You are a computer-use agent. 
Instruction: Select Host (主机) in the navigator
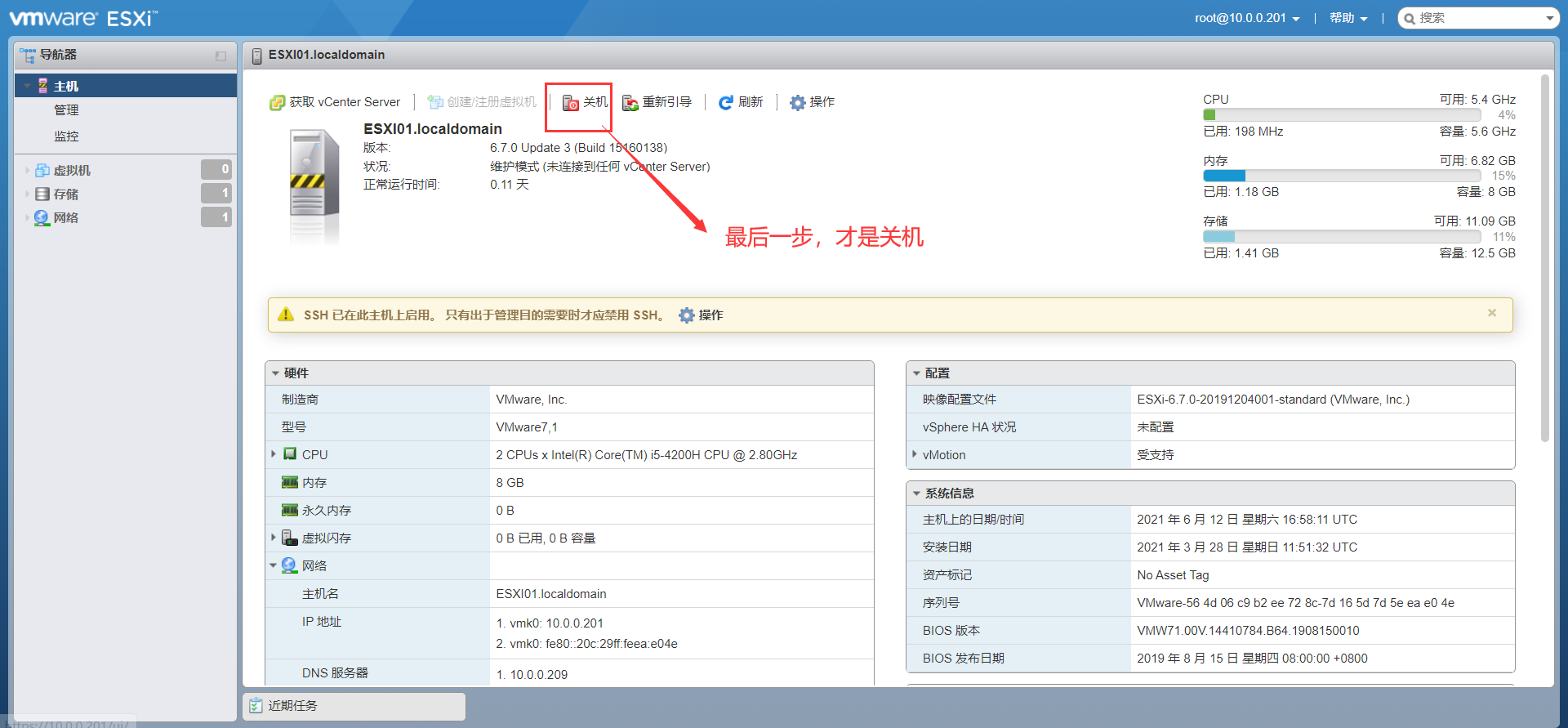(126, 86)
